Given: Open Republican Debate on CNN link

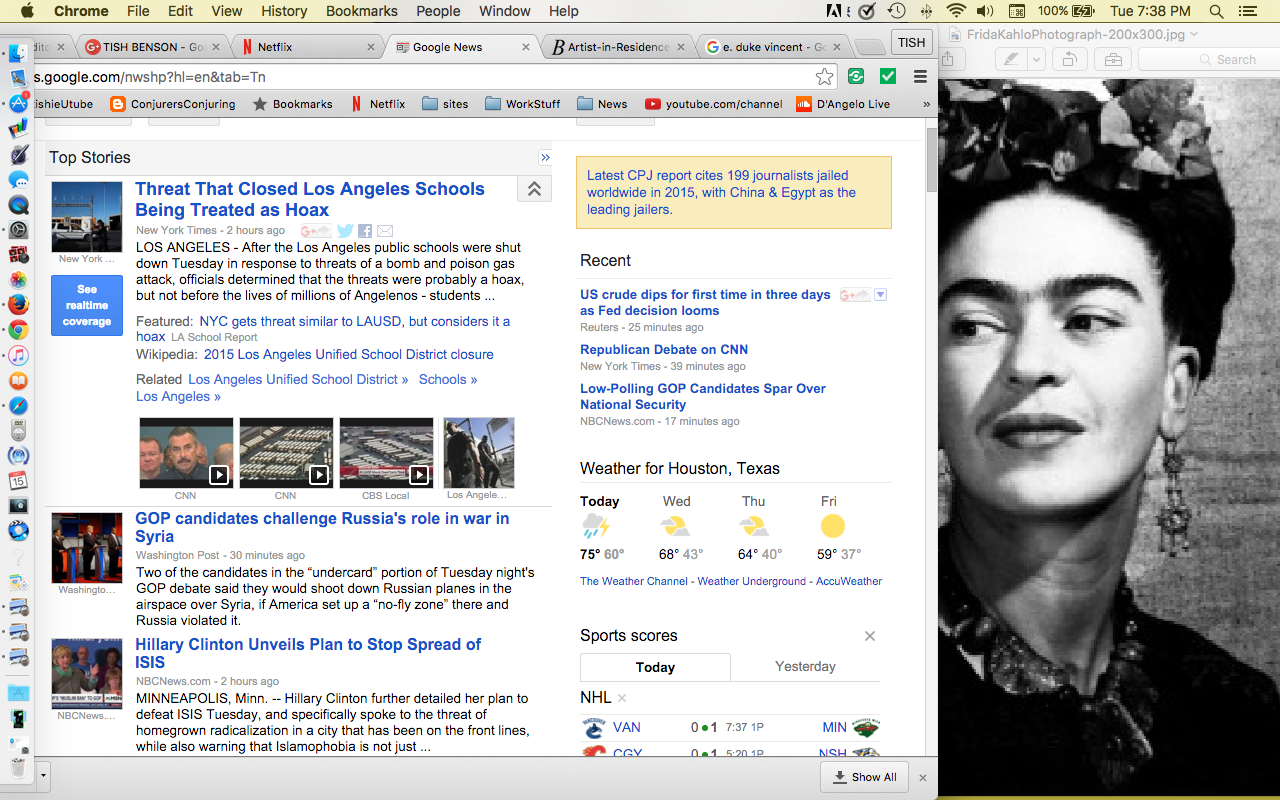Looking at the screenshot, I should coord(664,350).
